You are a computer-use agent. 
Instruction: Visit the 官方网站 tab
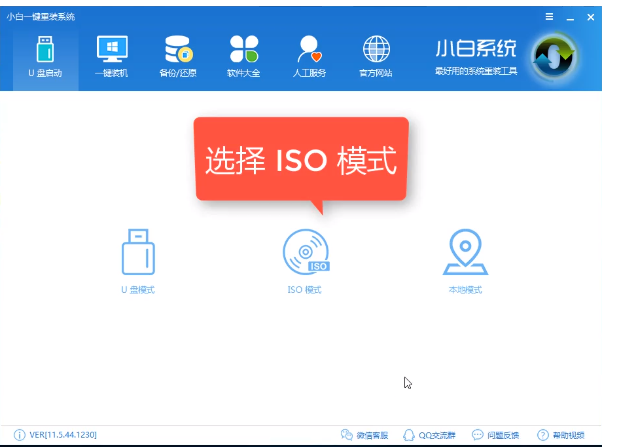pos(375,57)
